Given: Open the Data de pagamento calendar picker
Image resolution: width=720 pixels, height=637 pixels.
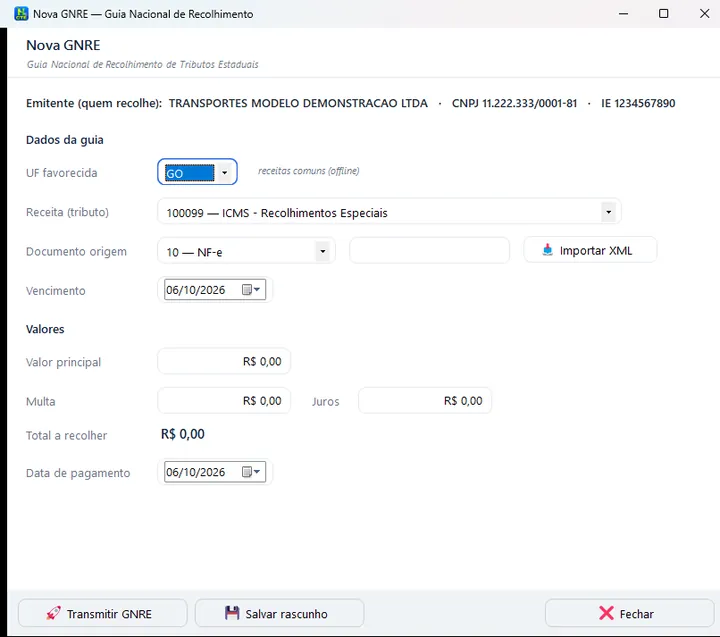Looking at the screenshot, I should click(x=251, y=472).
